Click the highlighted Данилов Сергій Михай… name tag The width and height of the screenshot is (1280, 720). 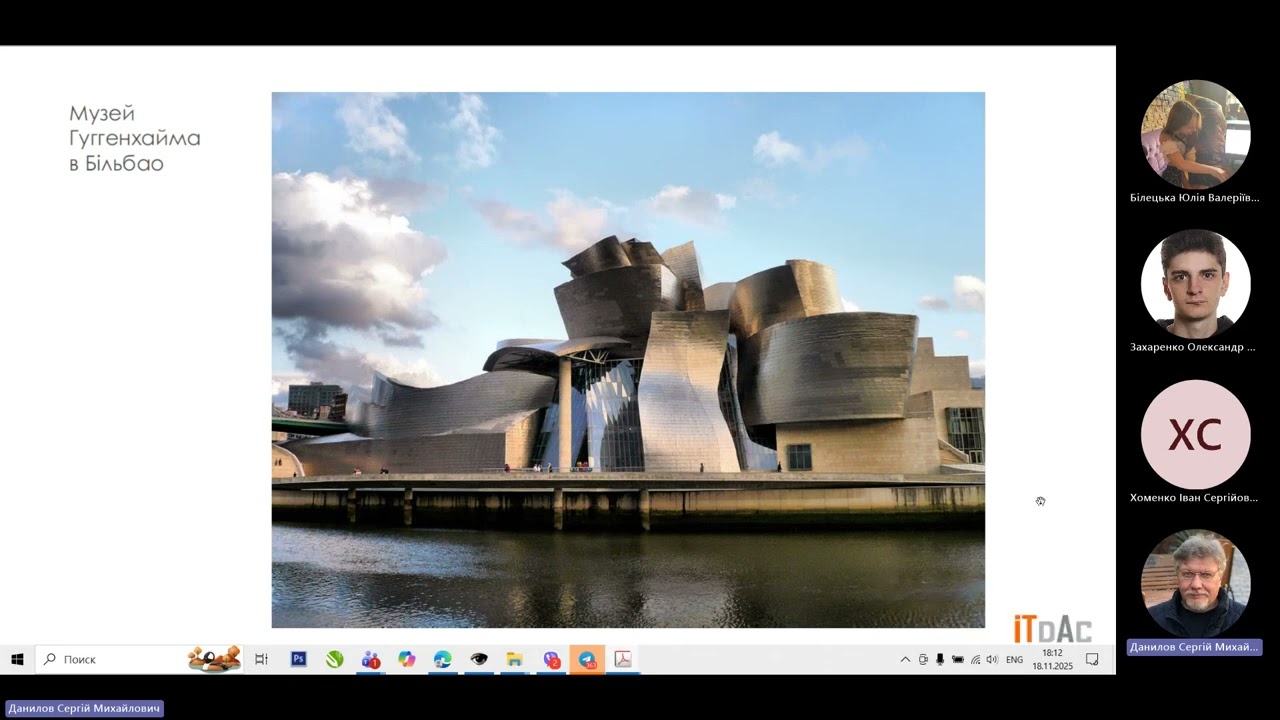[1194, 647]
